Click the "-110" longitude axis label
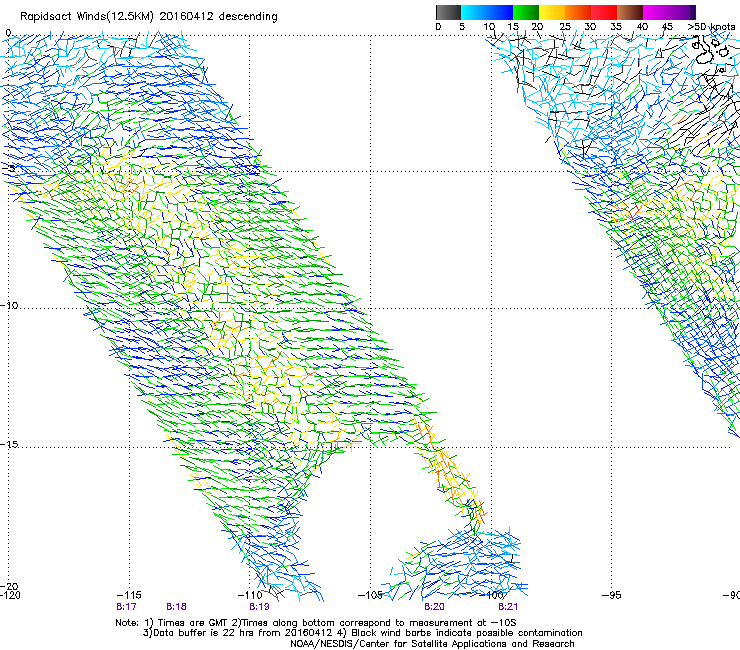The height and width of the screenshot is (650, 740). (250, 595)
